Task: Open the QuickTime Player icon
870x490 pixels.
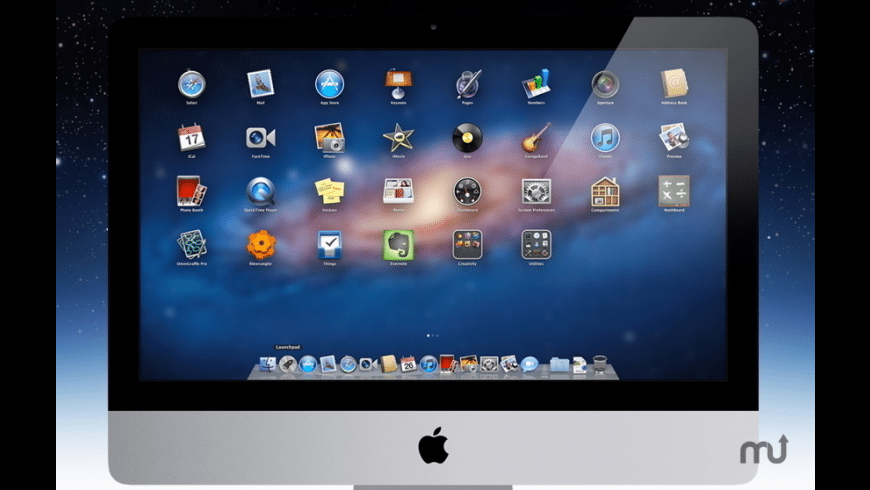Action: pyautogui.click(x=260, y=191)
